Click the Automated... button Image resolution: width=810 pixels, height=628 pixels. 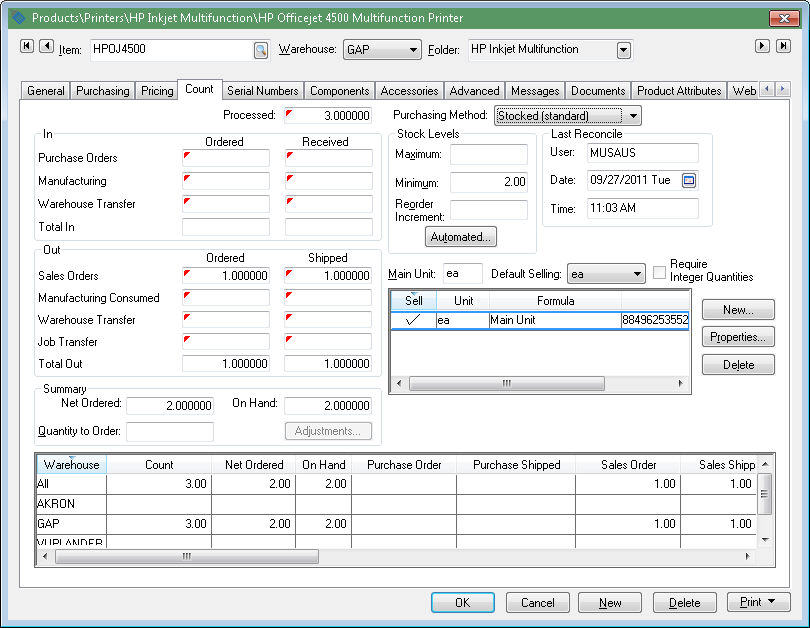pyautogui.click(x=461, y=237)
